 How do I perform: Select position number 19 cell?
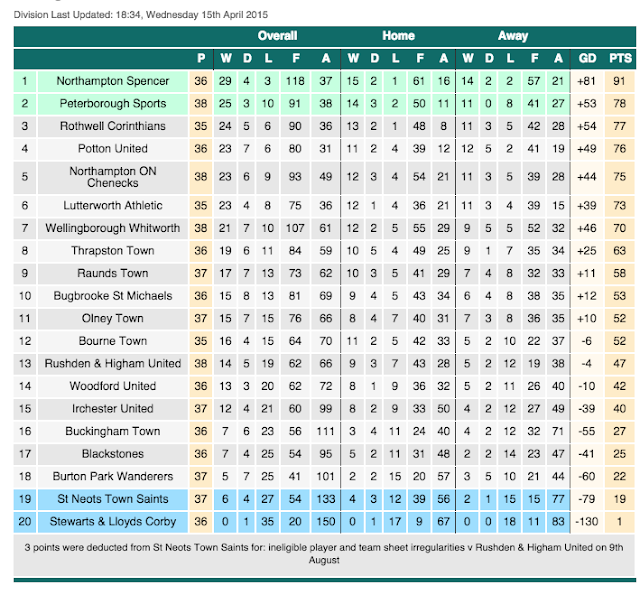pyautogui.click(x=25, y=499)
